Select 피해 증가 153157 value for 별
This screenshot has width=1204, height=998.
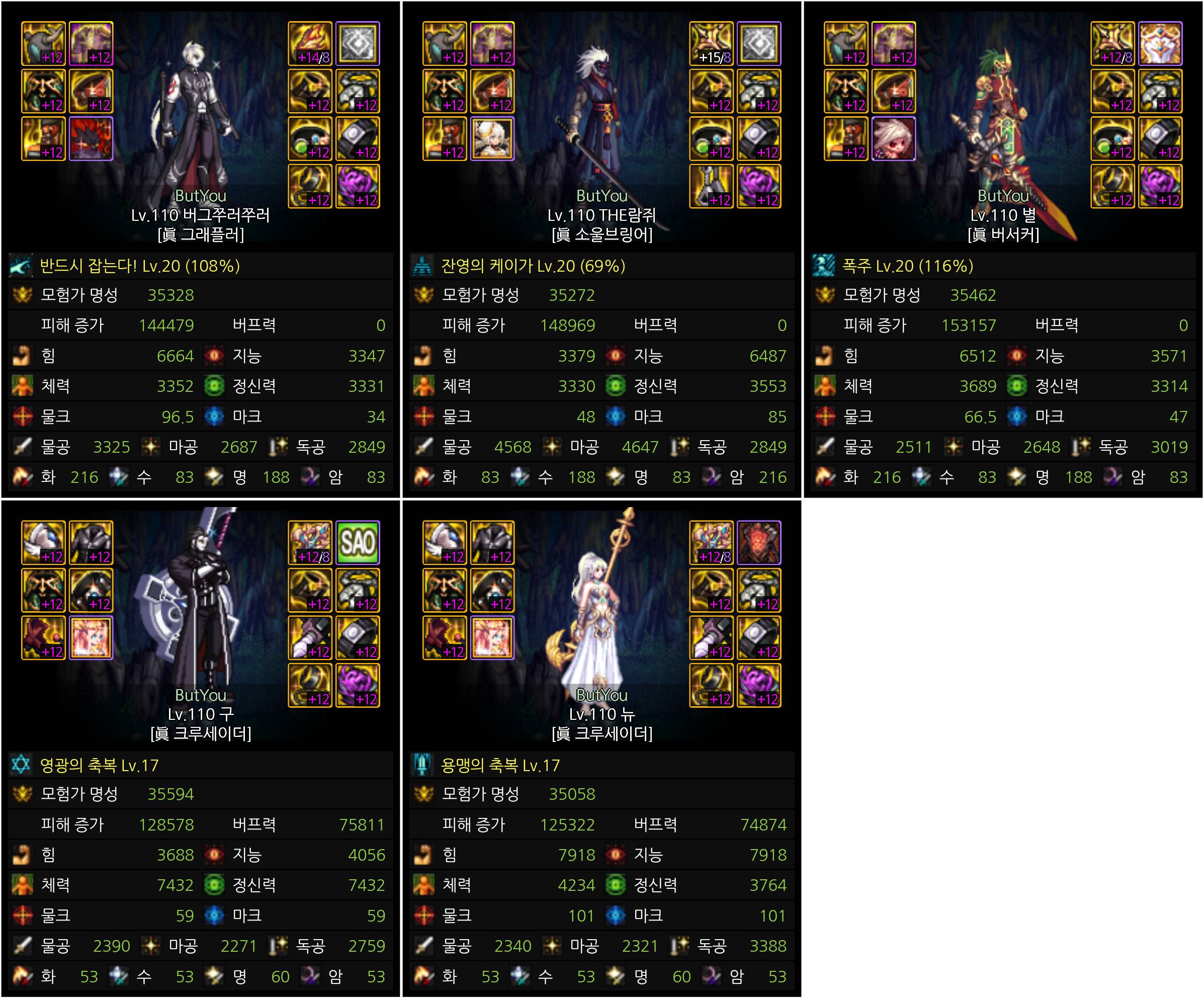pos(968,325)
